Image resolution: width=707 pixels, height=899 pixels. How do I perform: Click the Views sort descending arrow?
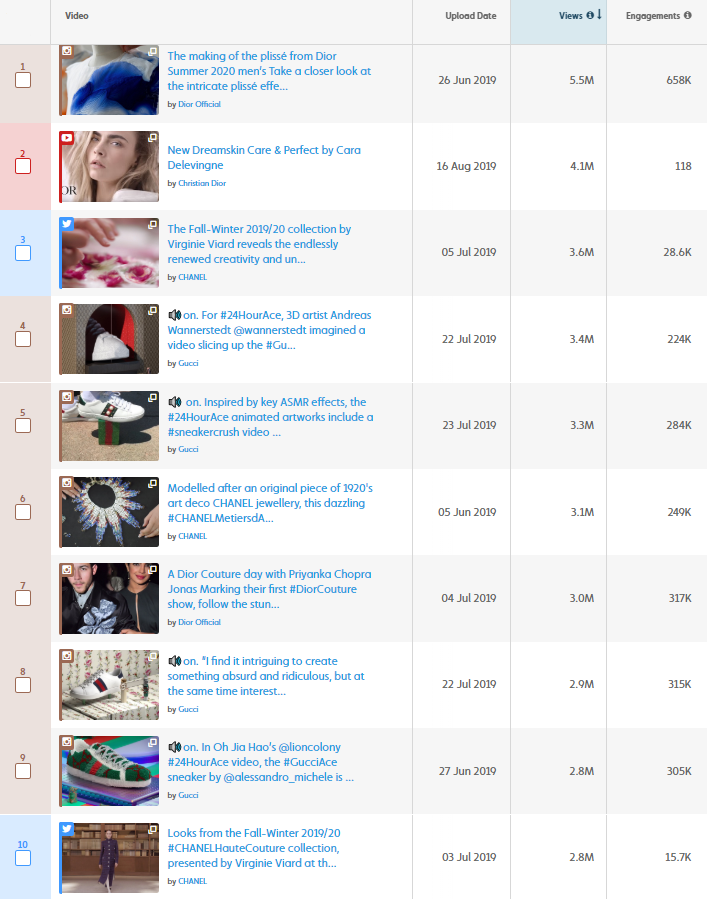(x=599, y=14)
